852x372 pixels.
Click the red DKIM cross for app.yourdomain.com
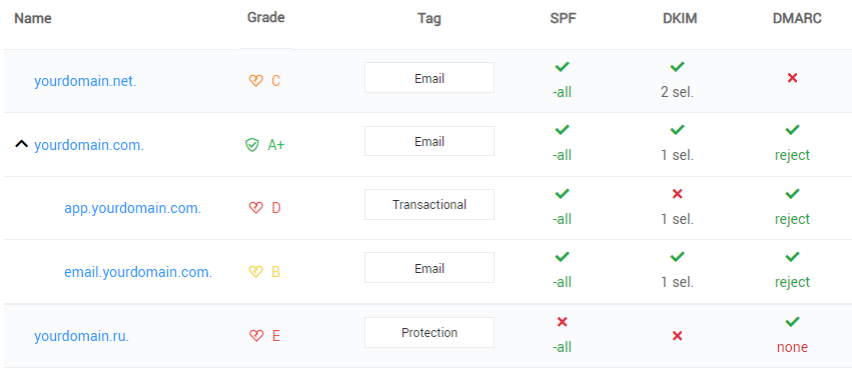(677, 194)
